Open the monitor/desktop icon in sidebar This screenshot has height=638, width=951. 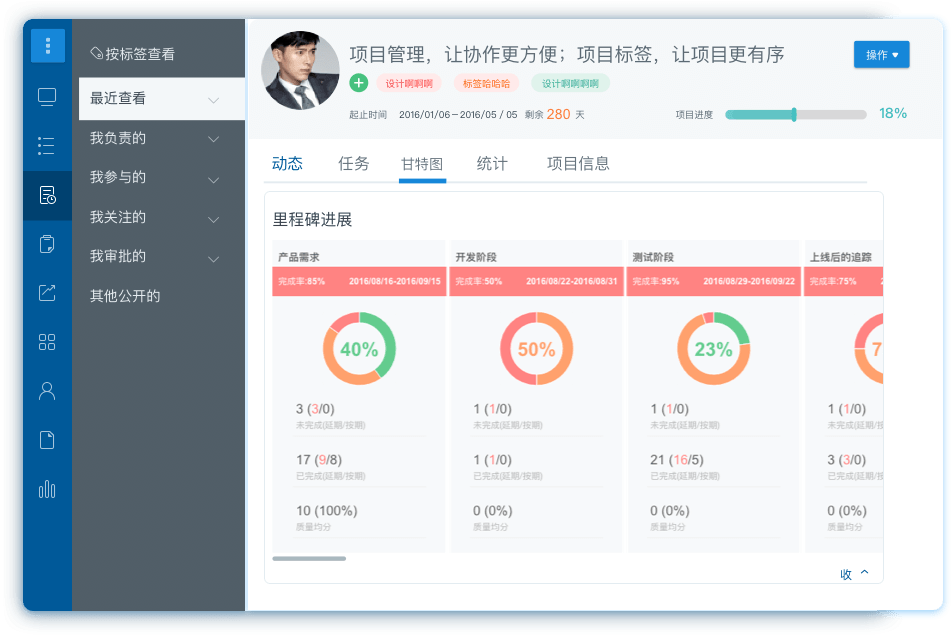[x=47, y=97]
